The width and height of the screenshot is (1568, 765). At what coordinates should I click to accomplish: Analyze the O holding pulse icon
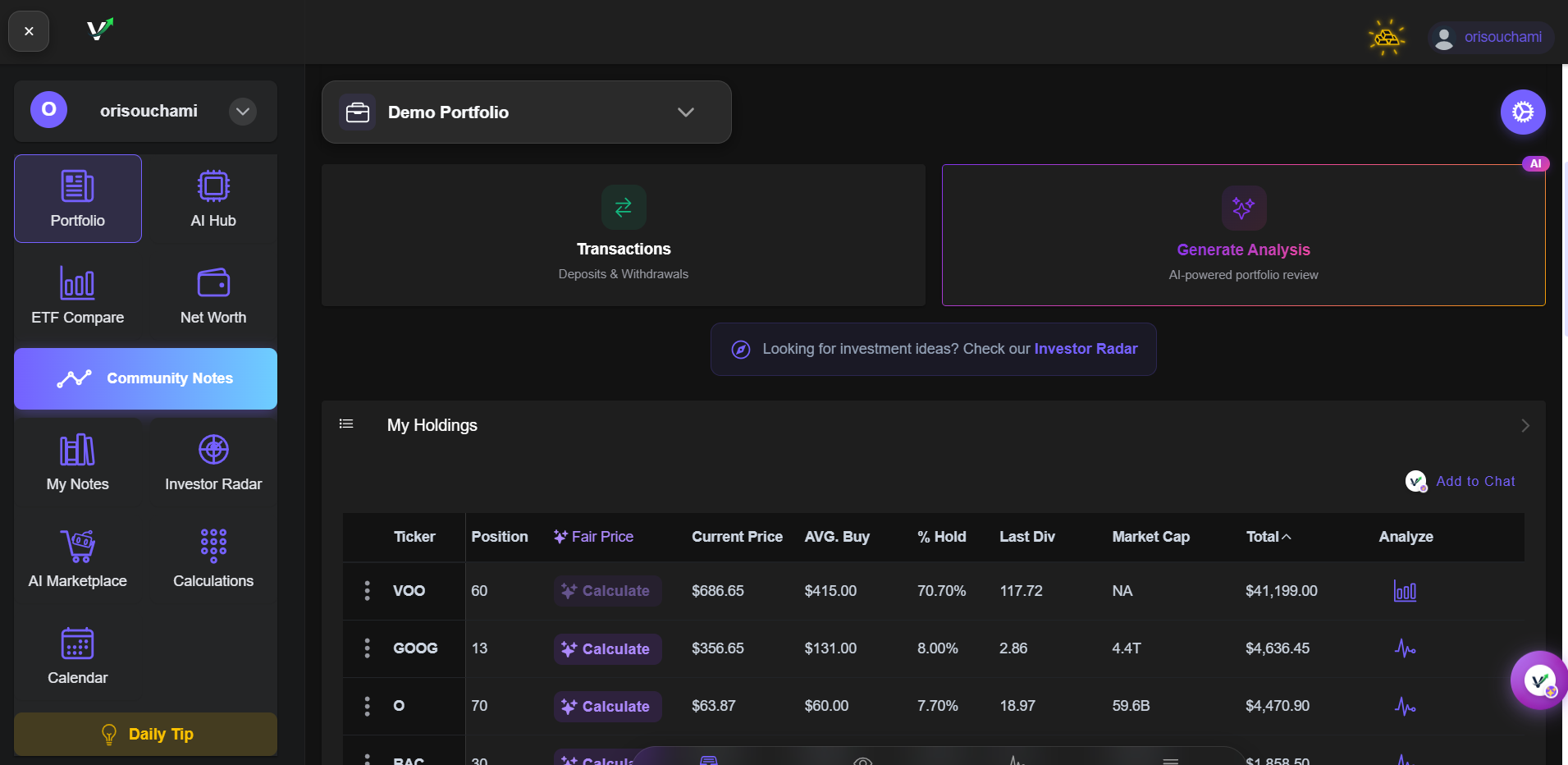(x=1405, y=706)
